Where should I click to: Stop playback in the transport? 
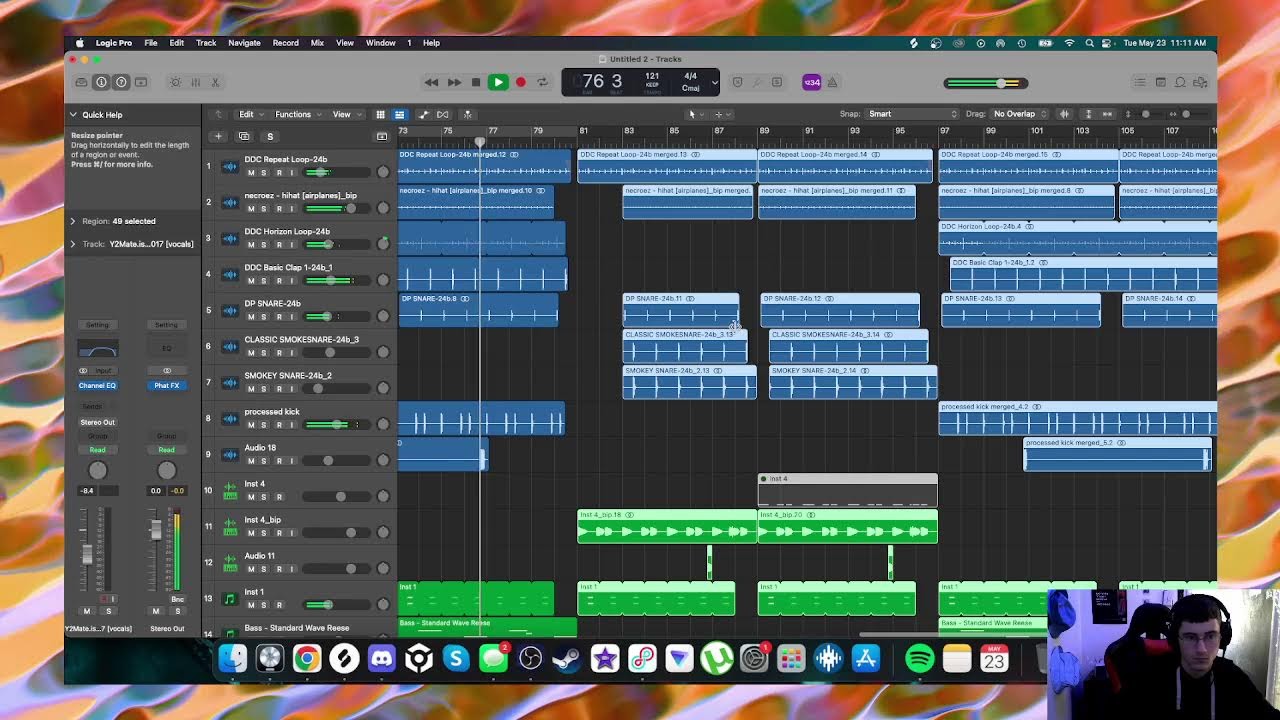[x=476, y=82]
